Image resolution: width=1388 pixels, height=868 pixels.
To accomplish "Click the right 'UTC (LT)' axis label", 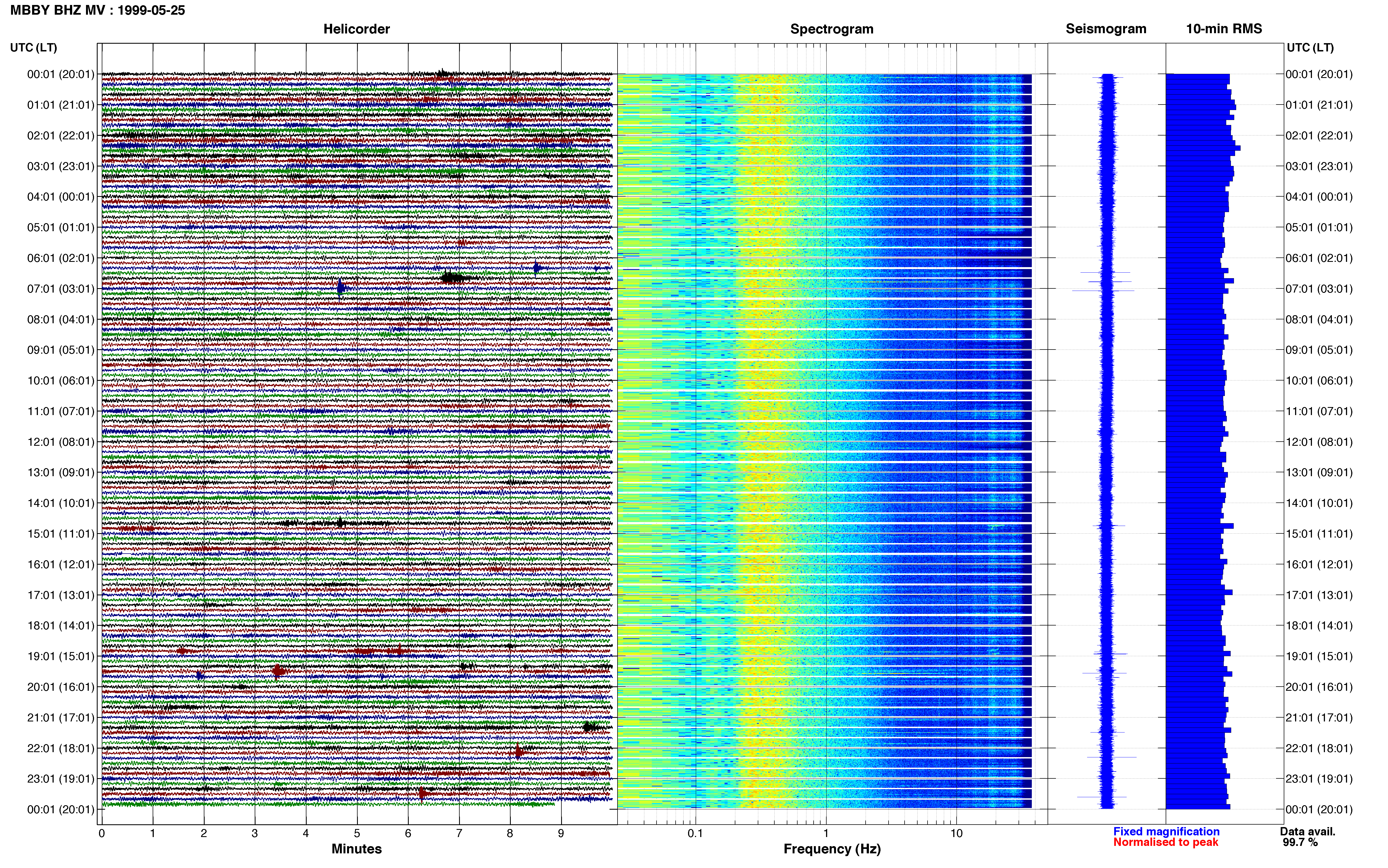I will tap(1310, 48).
